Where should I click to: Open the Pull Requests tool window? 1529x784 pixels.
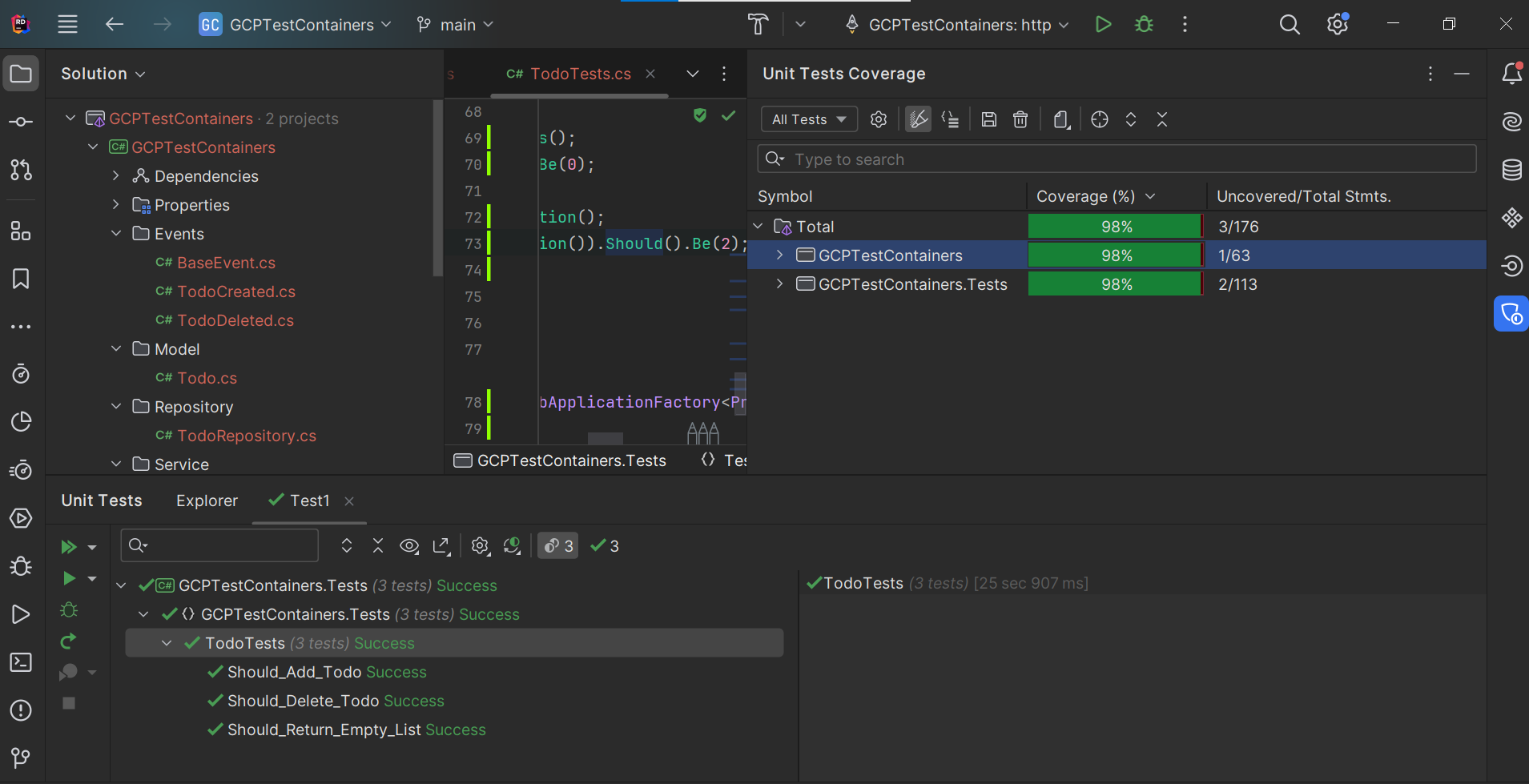[21, 170]
